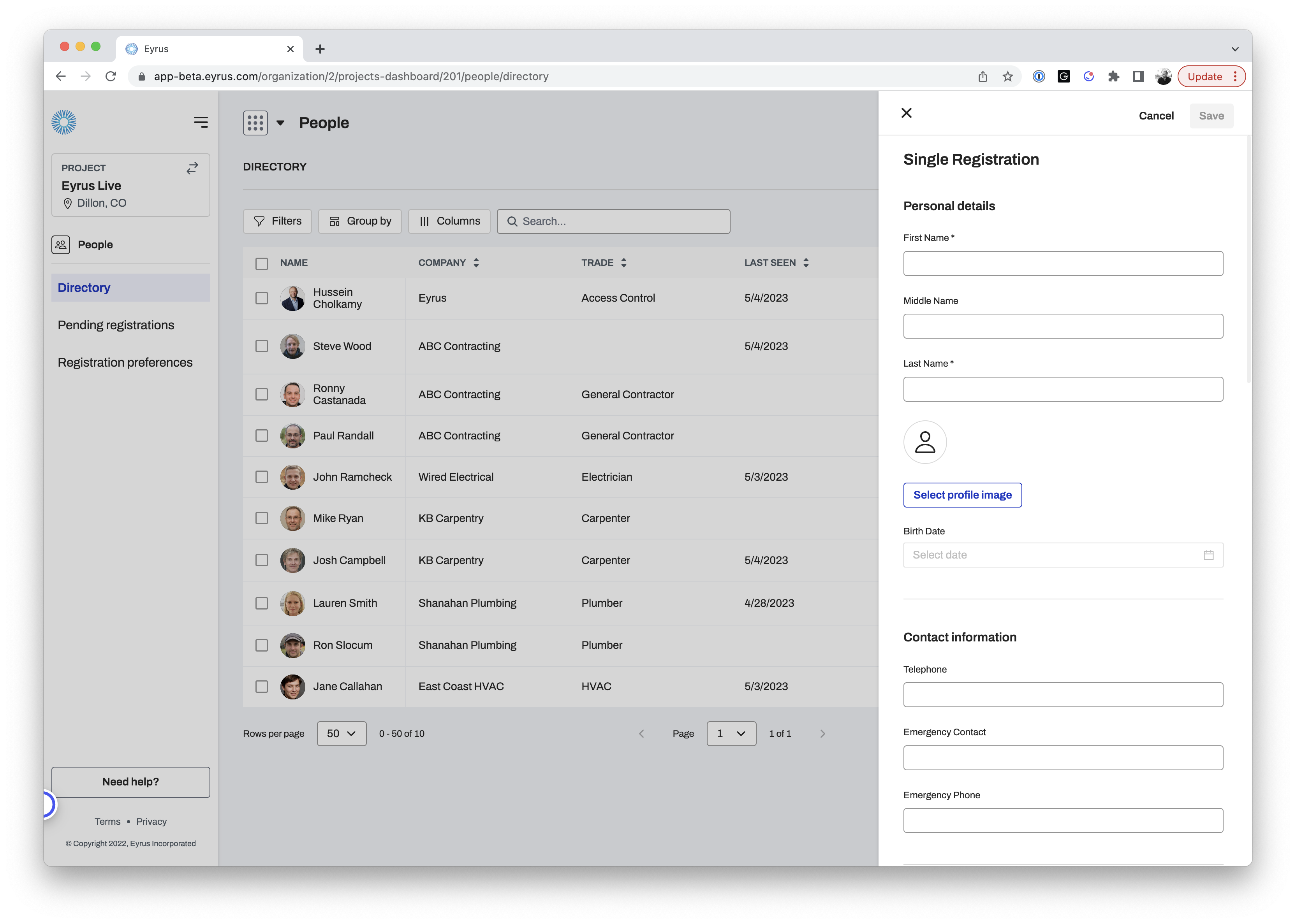
Task: Click the browser forward arrow
Action: coord(86,76)
